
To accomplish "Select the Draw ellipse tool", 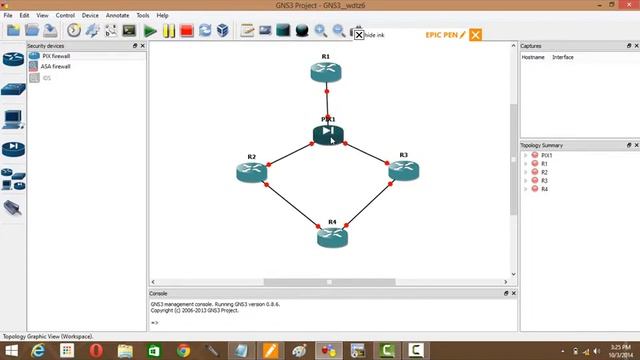I will pyautogui.click(x=302, y=31).
